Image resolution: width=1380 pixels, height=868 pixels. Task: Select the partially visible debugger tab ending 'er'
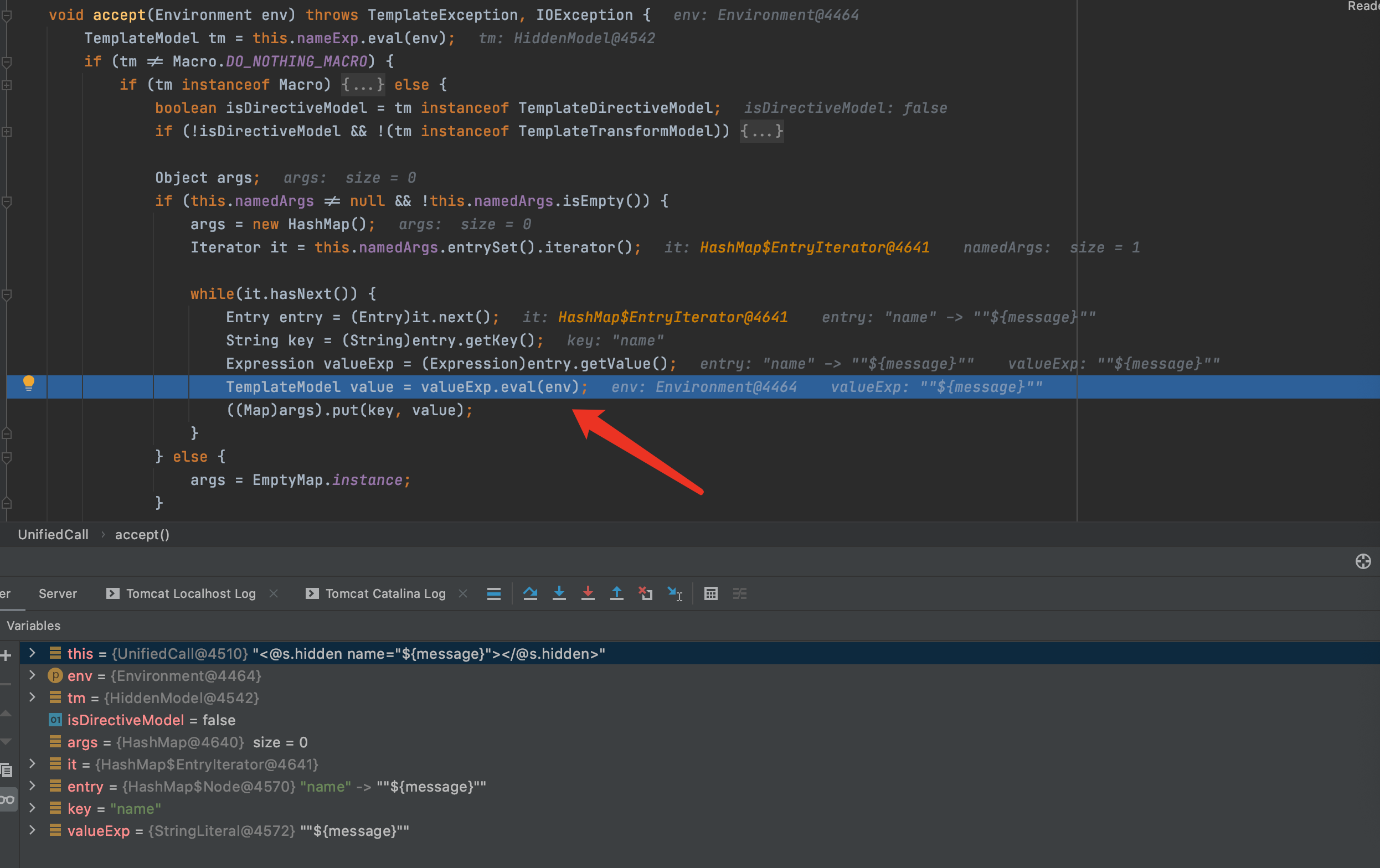point(5,593)
